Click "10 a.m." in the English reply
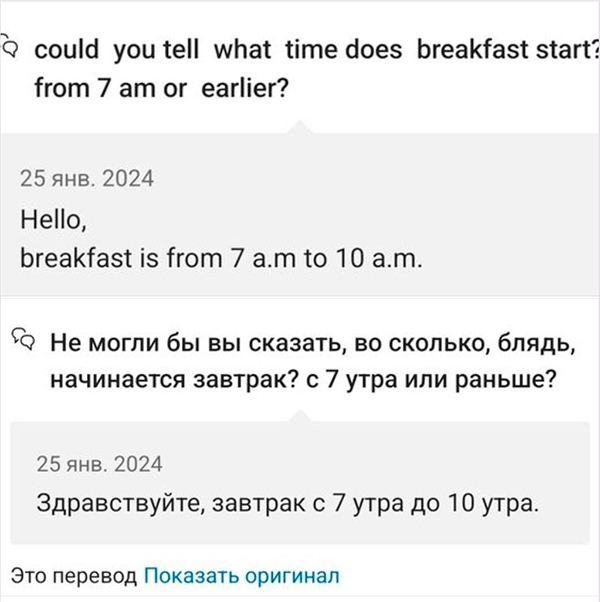The height and width of the screenshot is (602, 600). (x=378, y=258)
